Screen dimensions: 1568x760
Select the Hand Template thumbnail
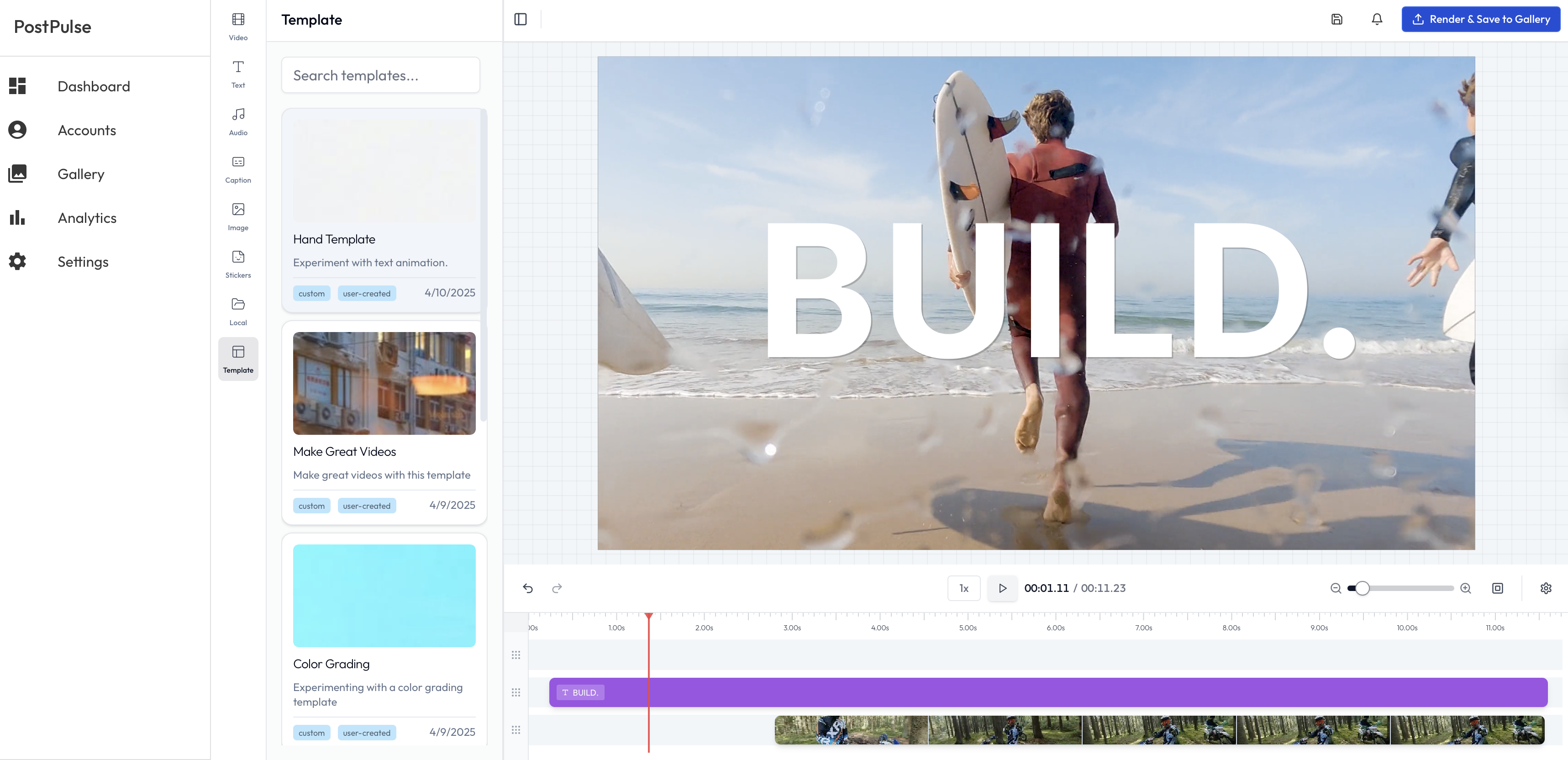point(384,170)
